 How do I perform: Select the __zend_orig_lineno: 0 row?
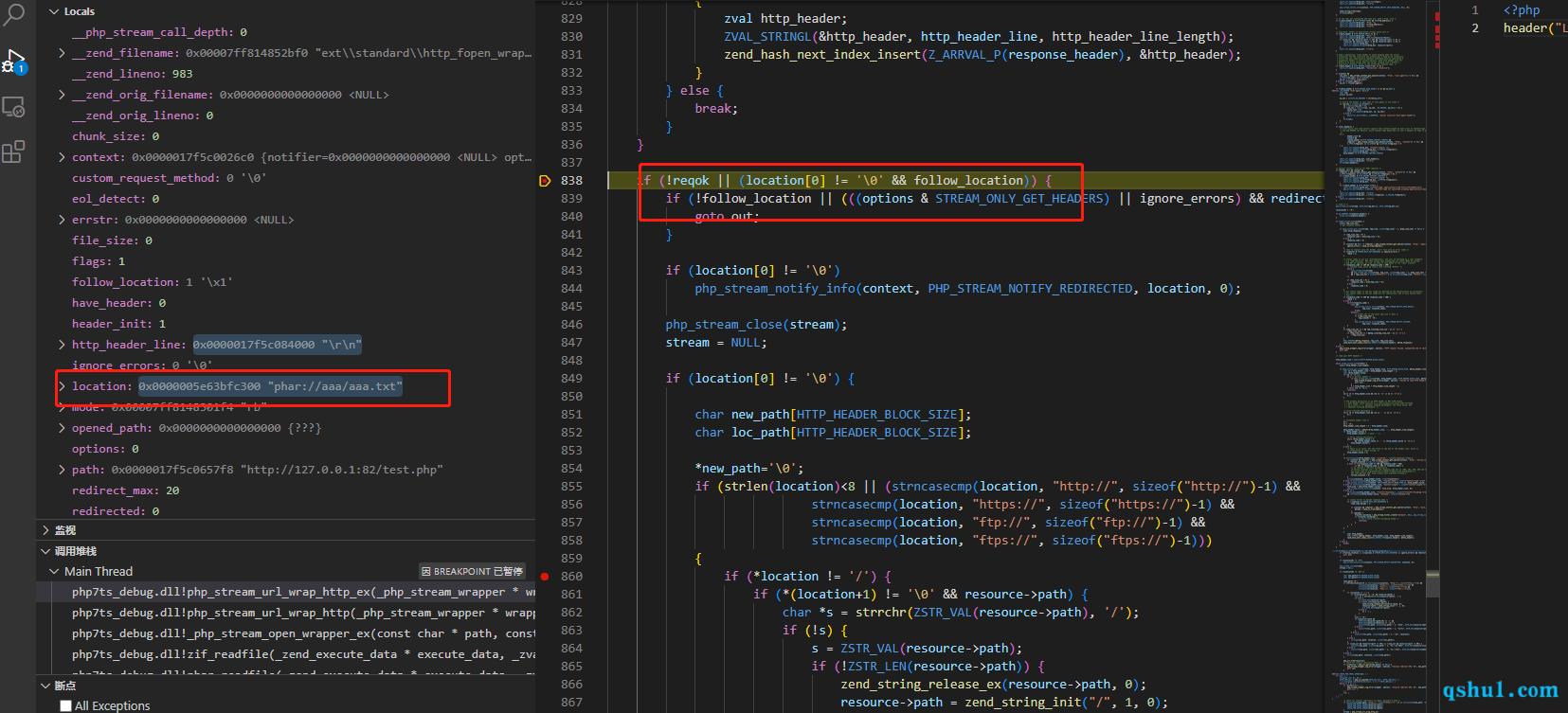coord(285,116)
